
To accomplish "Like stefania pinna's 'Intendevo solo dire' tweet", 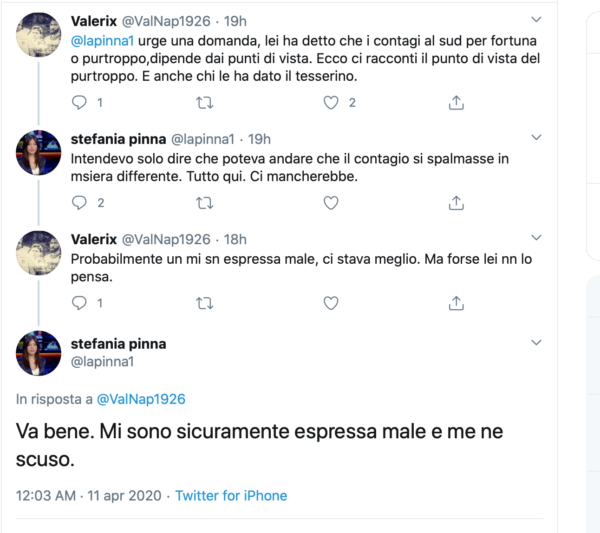I will [x=331, y=203].
